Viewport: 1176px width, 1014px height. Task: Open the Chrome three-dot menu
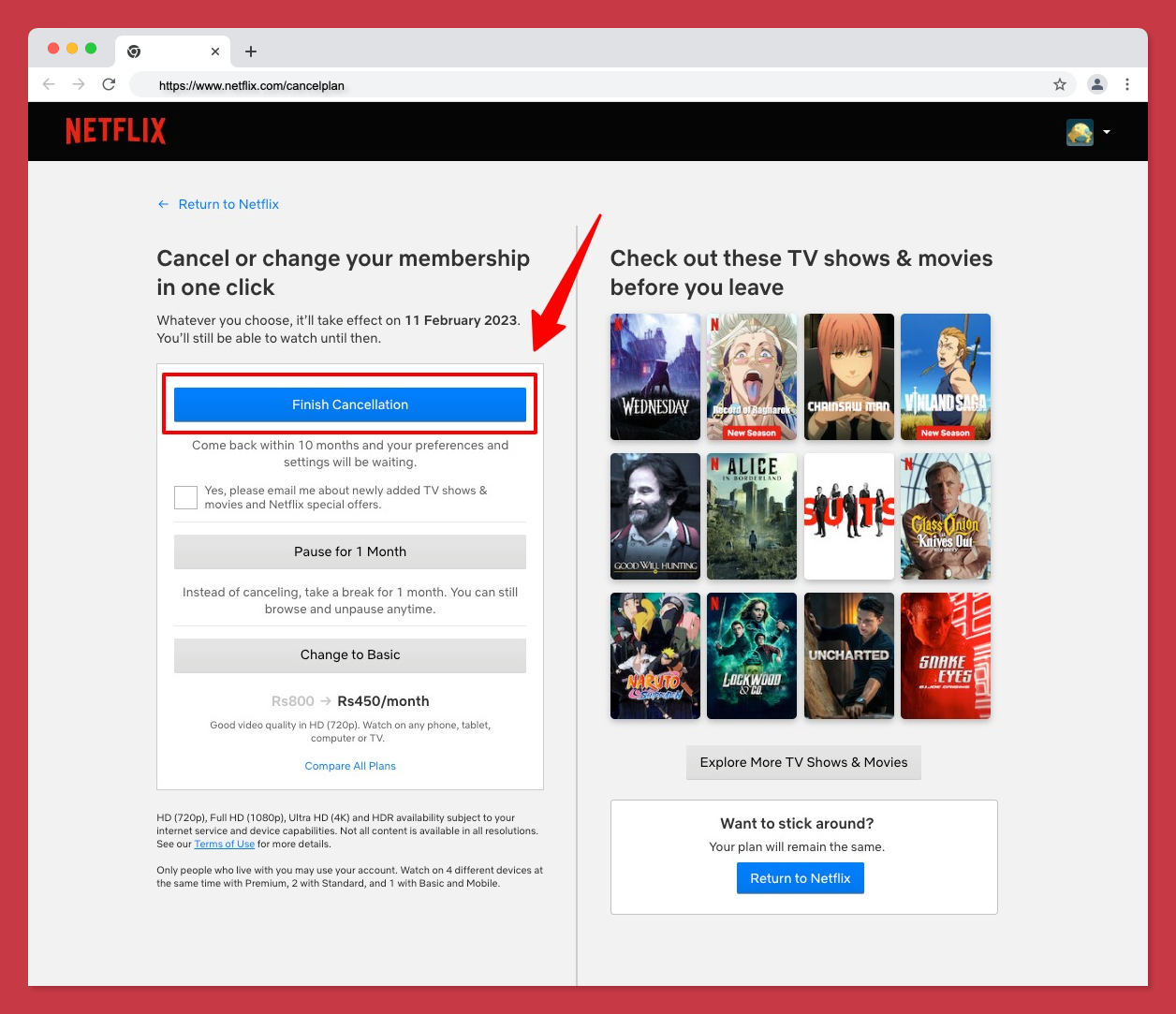pyautogui.click(x=1127, y=84)
